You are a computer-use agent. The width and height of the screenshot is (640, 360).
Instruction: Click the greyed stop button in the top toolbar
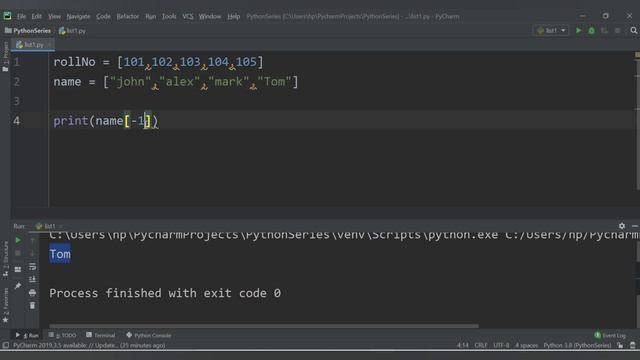coord(618,31)
